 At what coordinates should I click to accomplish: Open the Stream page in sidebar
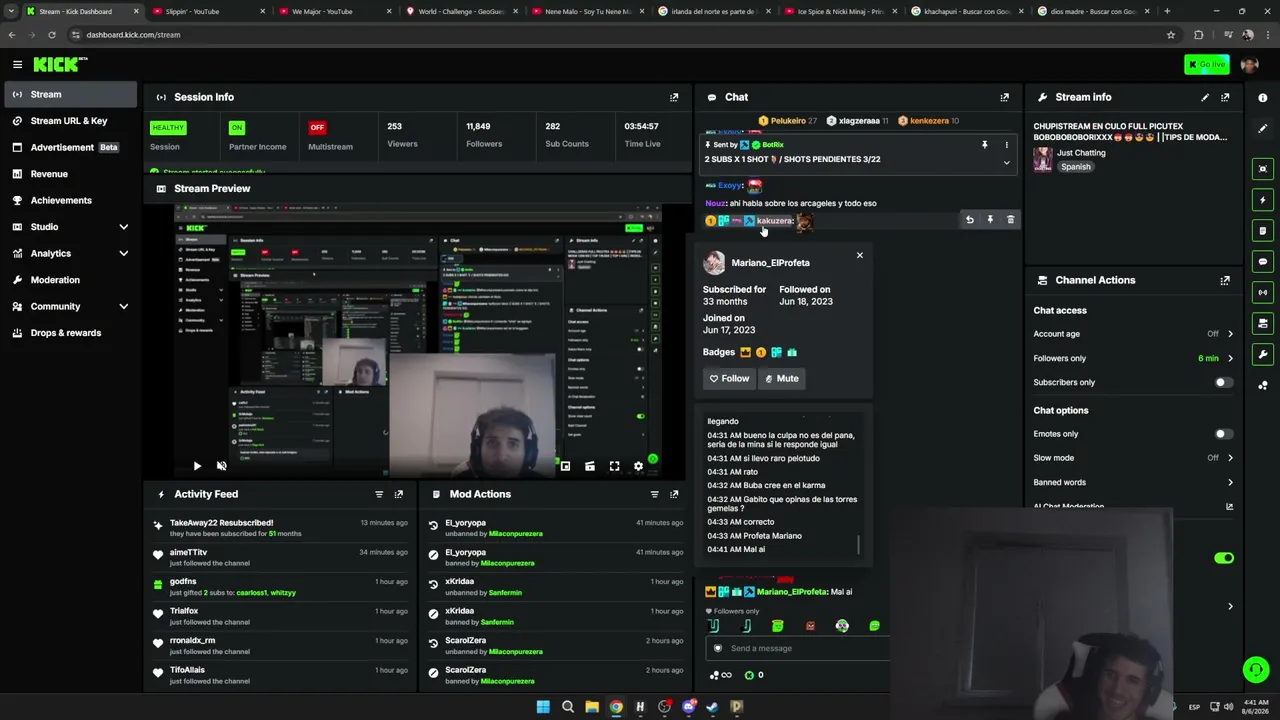coord(69,95)
